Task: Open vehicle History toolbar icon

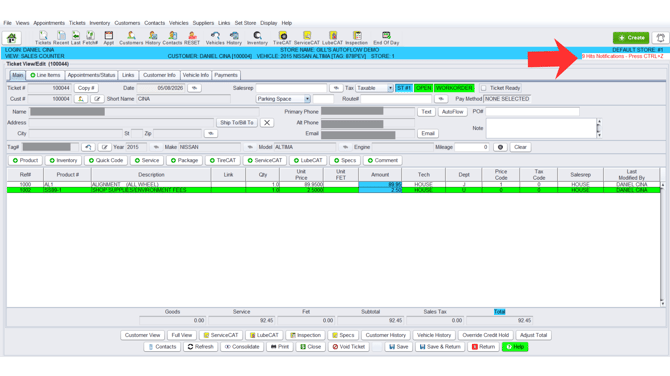Action: point(234,38)
